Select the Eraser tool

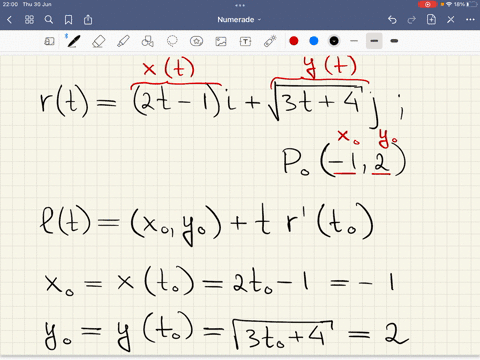coord(98,41)
